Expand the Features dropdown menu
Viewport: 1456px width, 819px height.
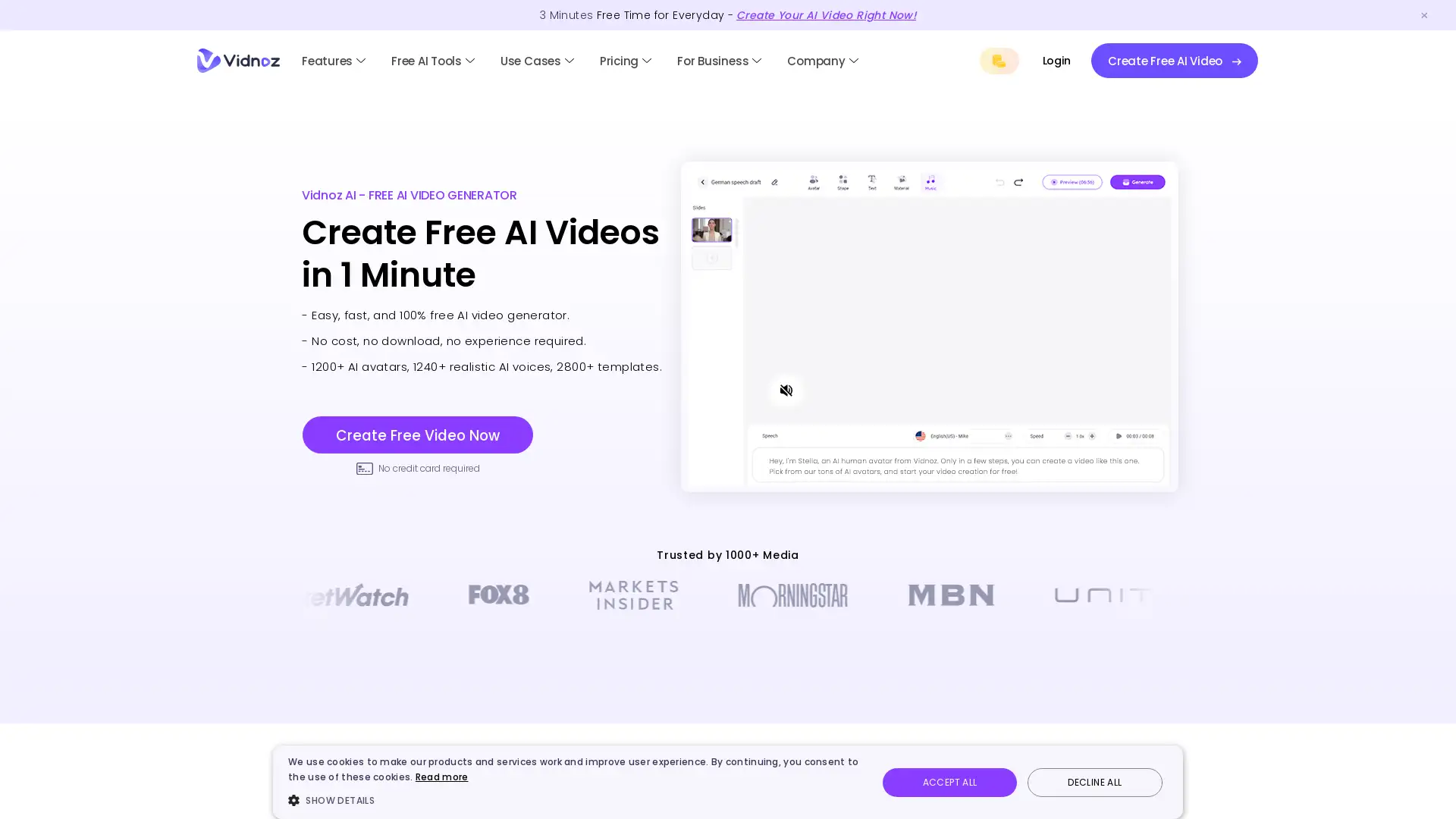tap(334, 61)
